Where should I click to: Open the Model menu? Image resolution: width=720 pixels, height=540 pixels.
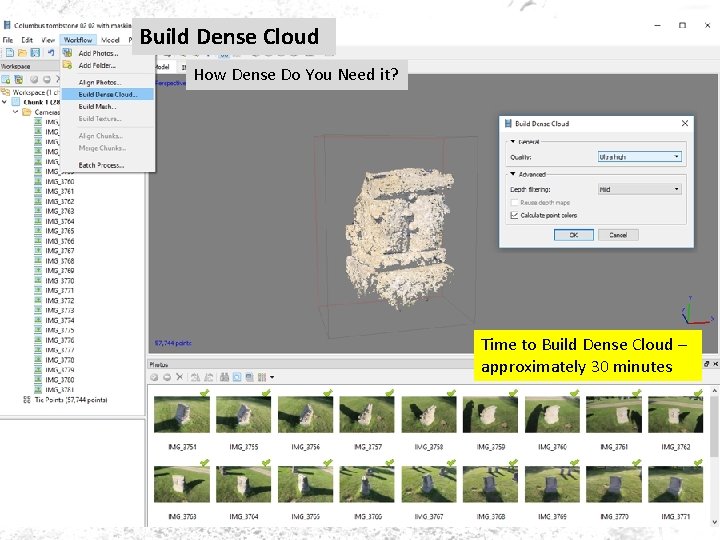pyautogui.click(x=110, y=40)
